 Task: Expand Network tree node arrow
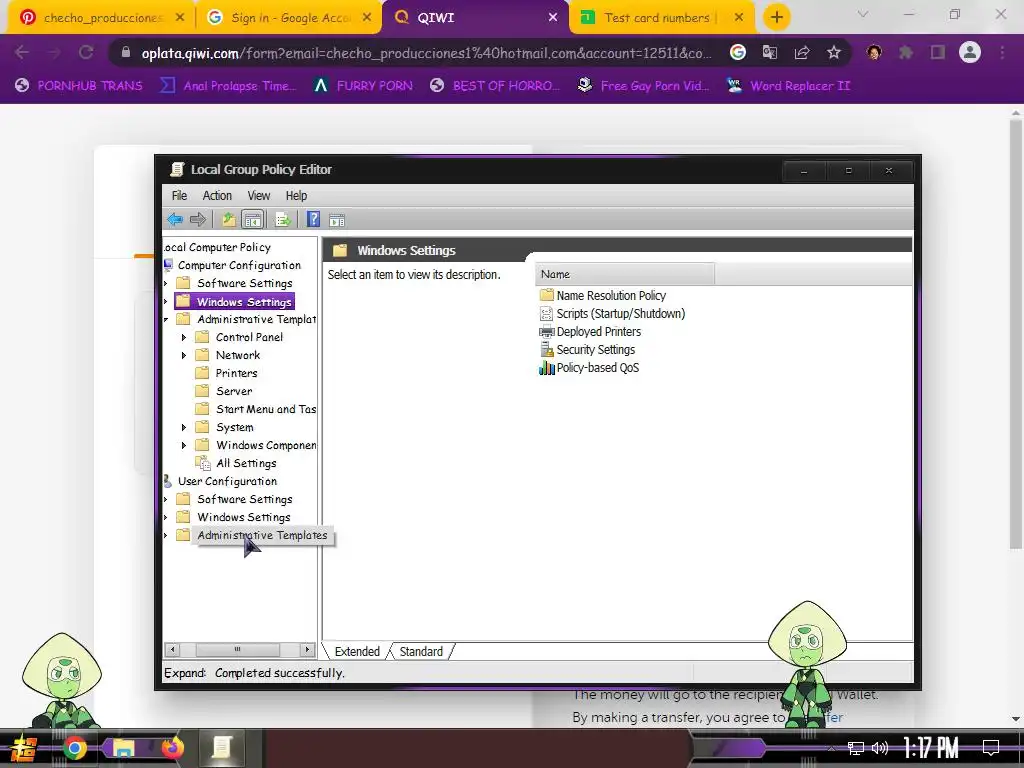tap(184, 355)
